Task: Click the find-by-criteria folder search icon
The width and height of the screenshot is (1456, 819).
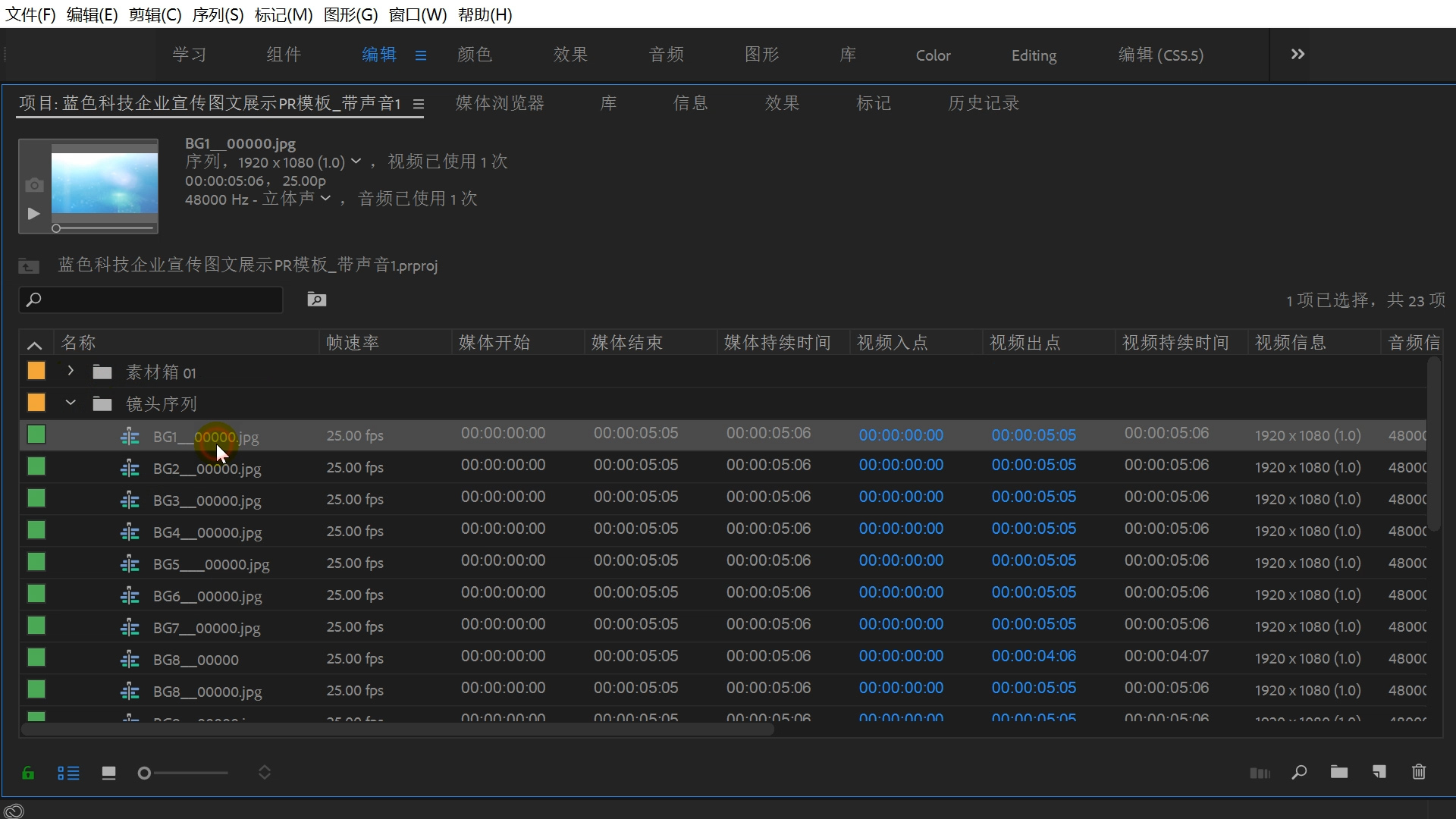Action: [x=316, y=300]
